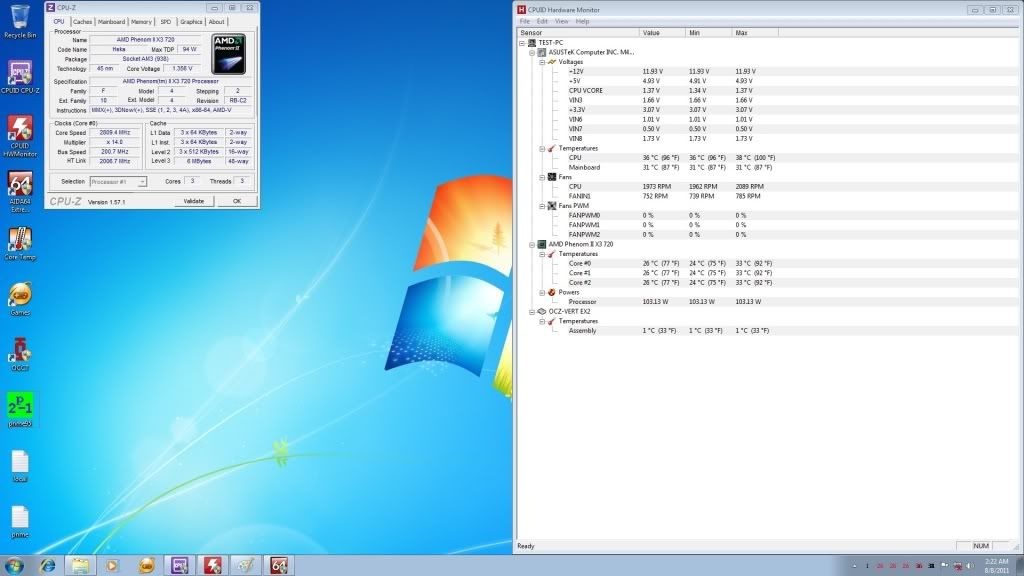Open the View menu in HWMonitor
This screenshot has width=1024, height=576.
click(x=561, y=22)
